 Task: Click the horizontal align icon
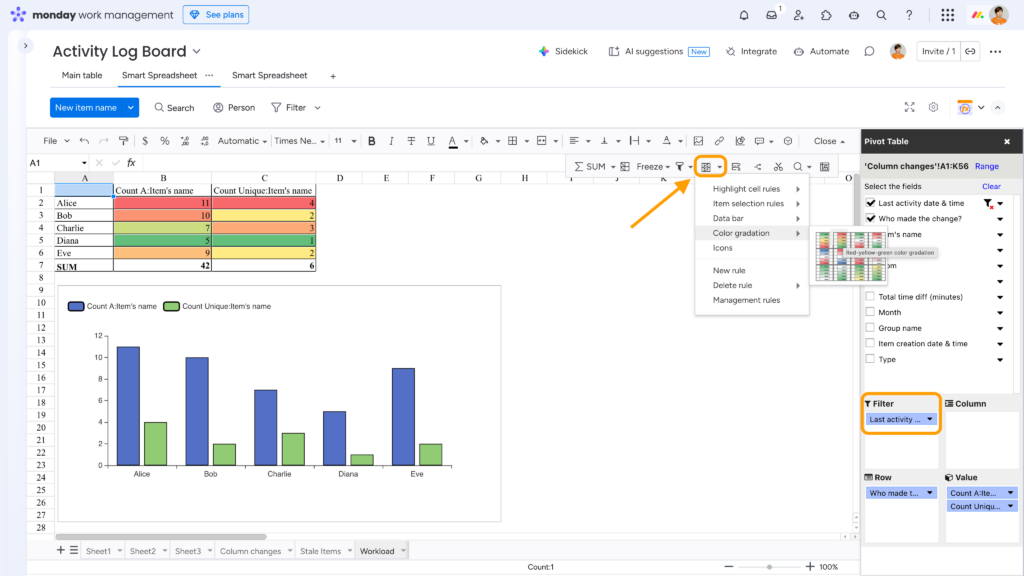tap(574, 141)
